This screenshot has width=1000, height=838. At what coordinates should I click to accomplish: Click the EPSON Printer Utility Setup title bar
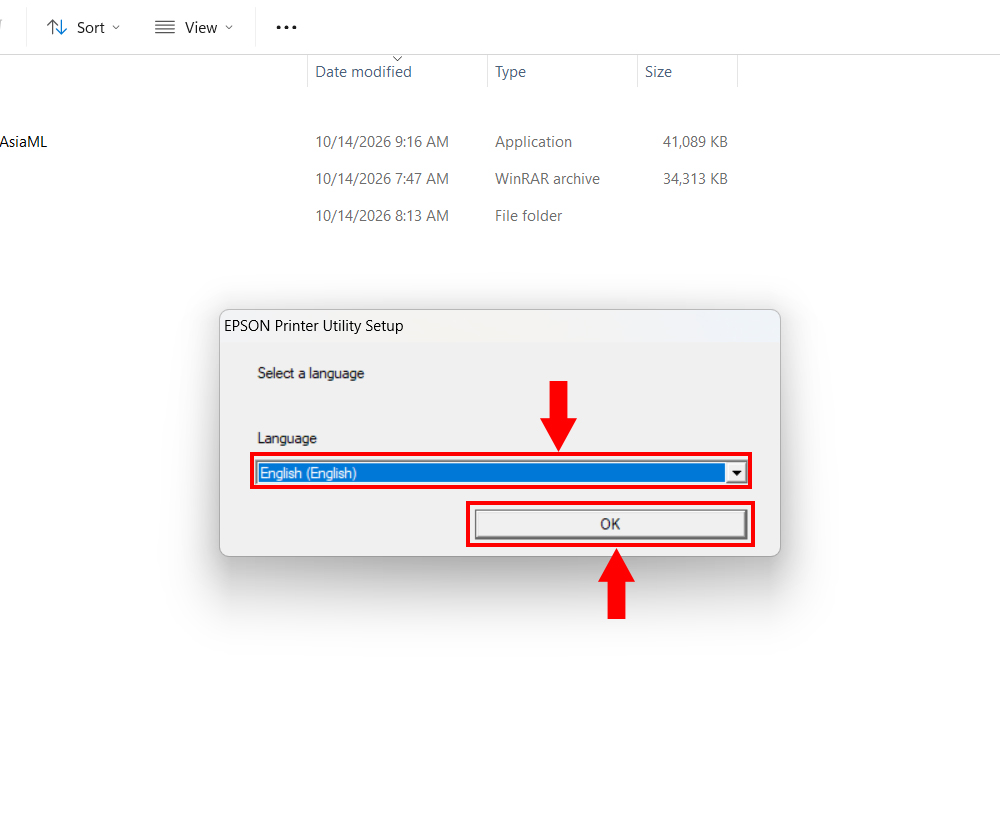(x=499, y=326)
